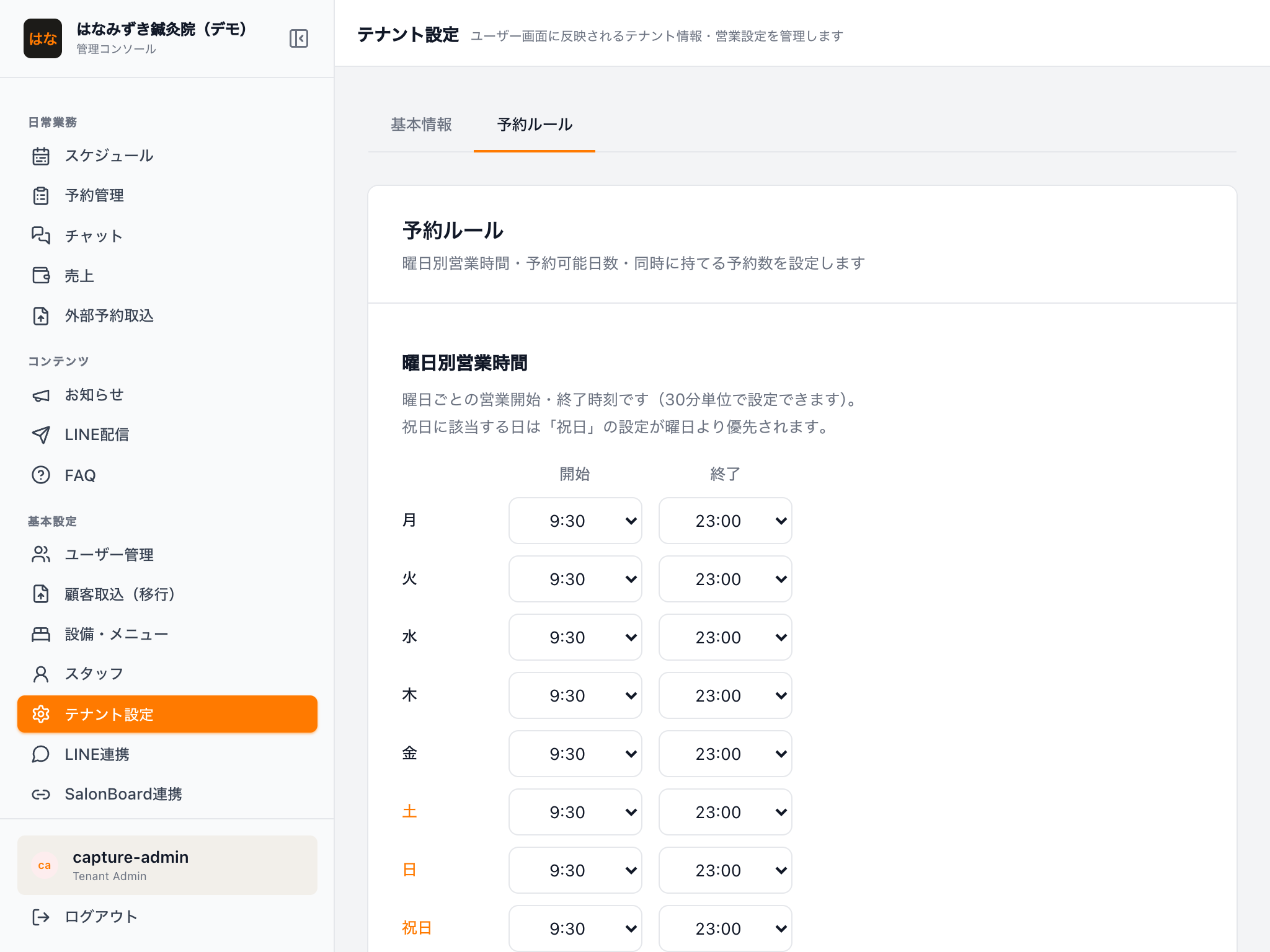Go to 予約管理 menu item
1270x952 pixels.
(x=167, y=196)
